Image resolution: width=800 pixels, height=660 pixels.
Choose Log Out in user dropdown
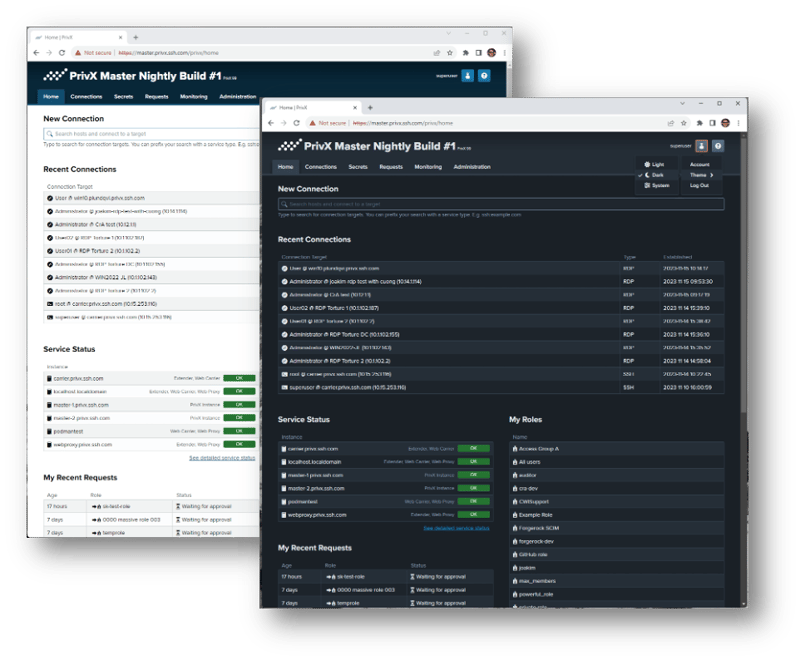point(699,186)
